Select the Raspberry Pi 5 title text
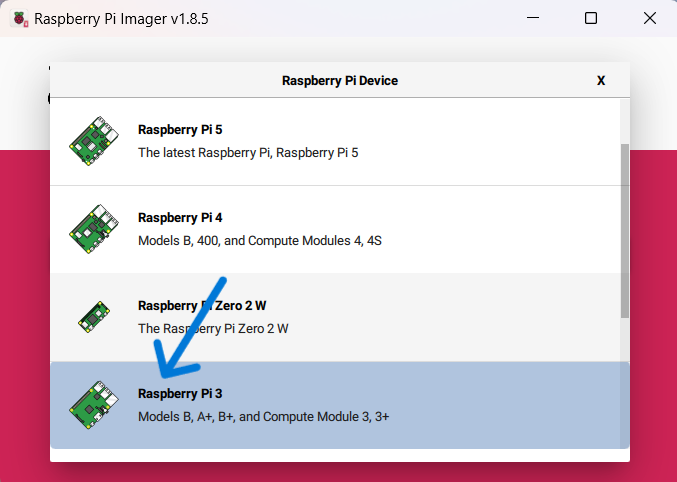Image resolution: width=677 pixels, height=482 pixels. [180, 130]
